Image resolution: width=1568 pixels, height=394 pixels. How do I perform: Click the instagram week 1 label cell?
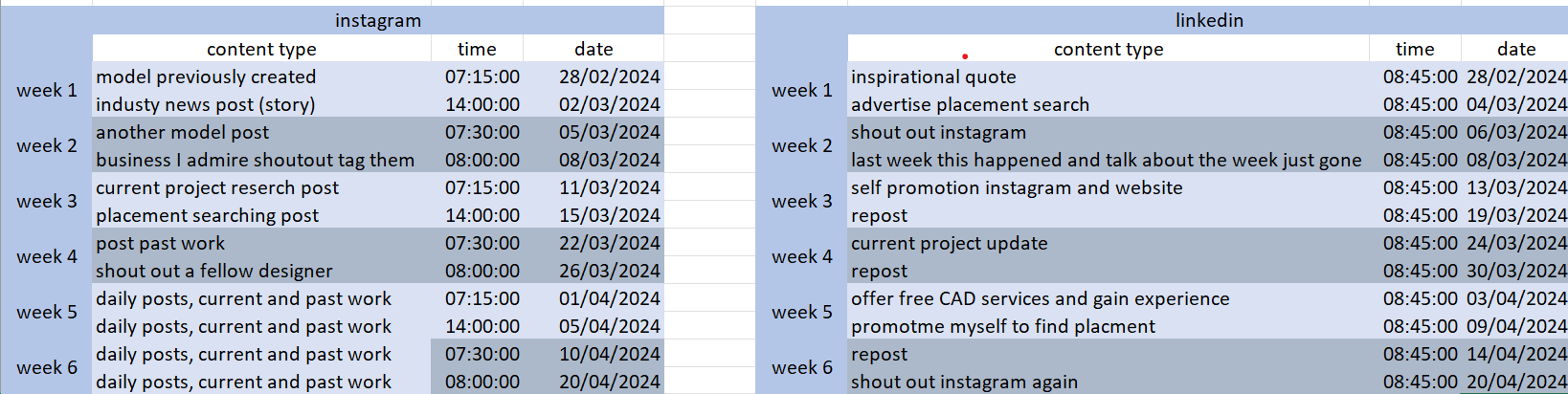(x=46, y=90)
